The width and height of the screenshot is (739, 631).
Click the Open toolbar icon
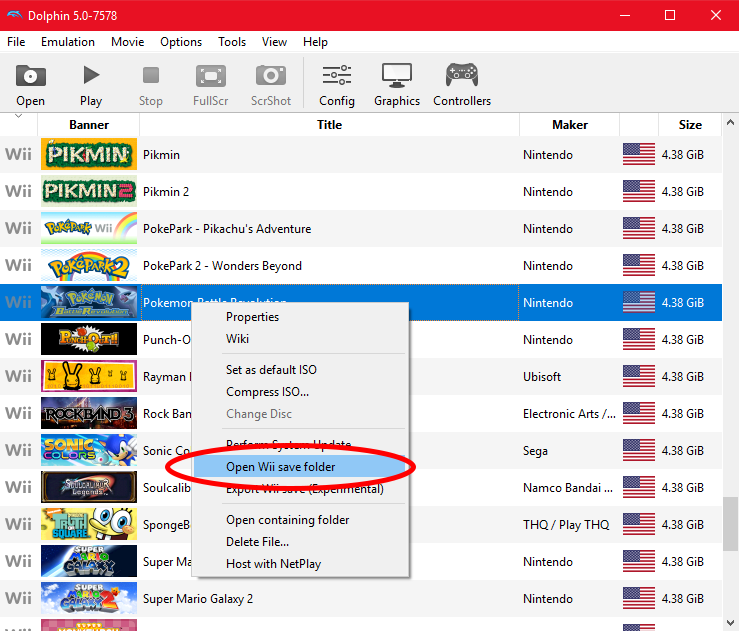click(30, 85)
